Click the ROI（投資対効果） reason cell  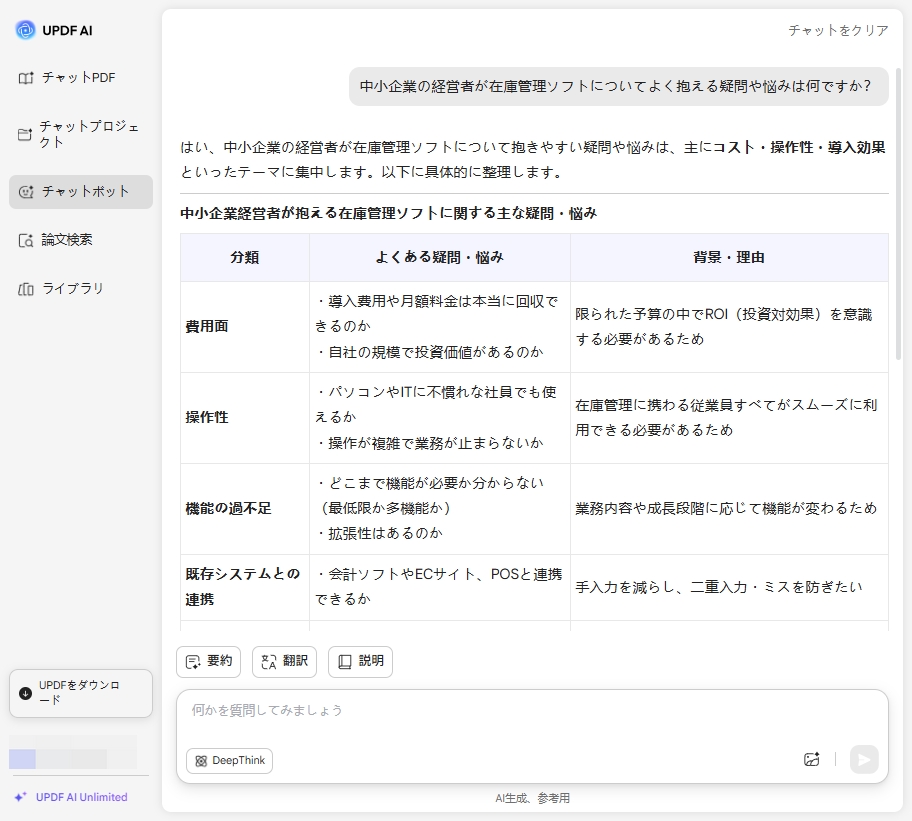click(729, 327)
